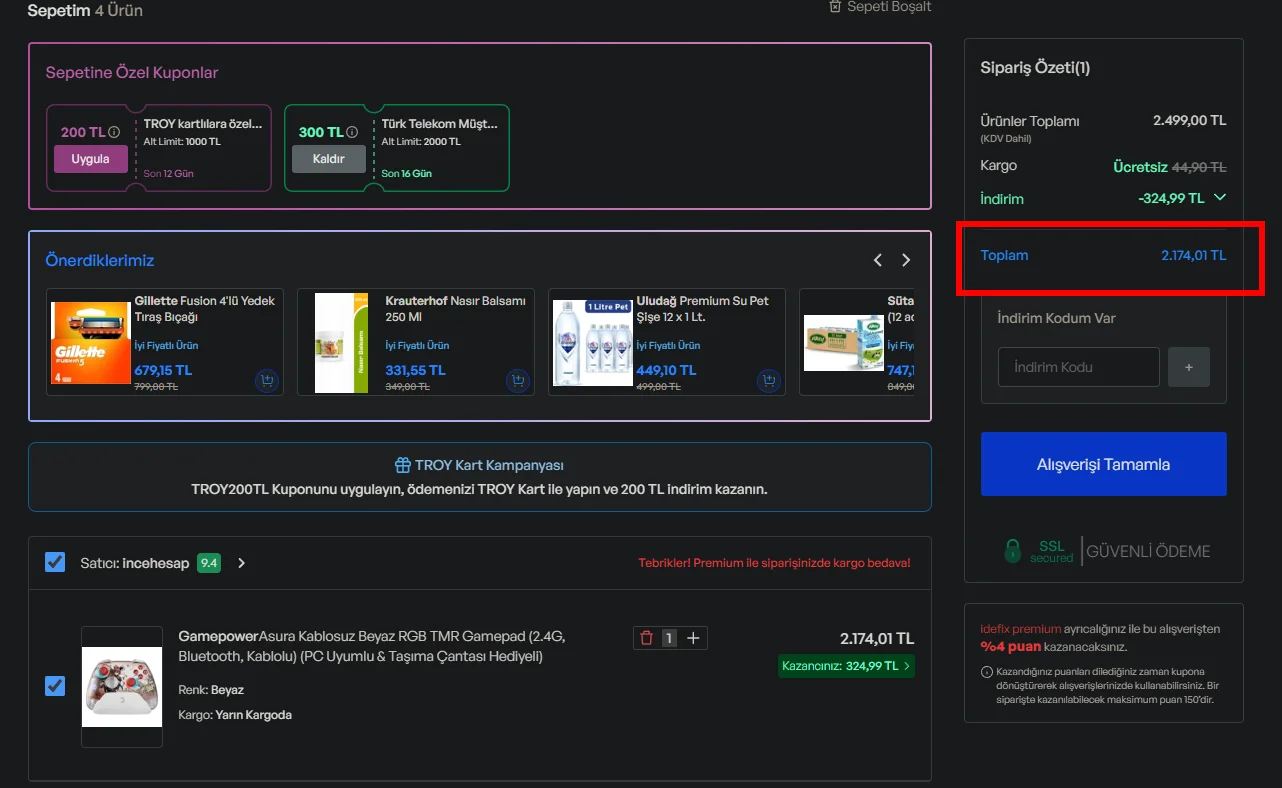Click info icon beside the points conversion note

pyautogui.click(x=987, y=672)
